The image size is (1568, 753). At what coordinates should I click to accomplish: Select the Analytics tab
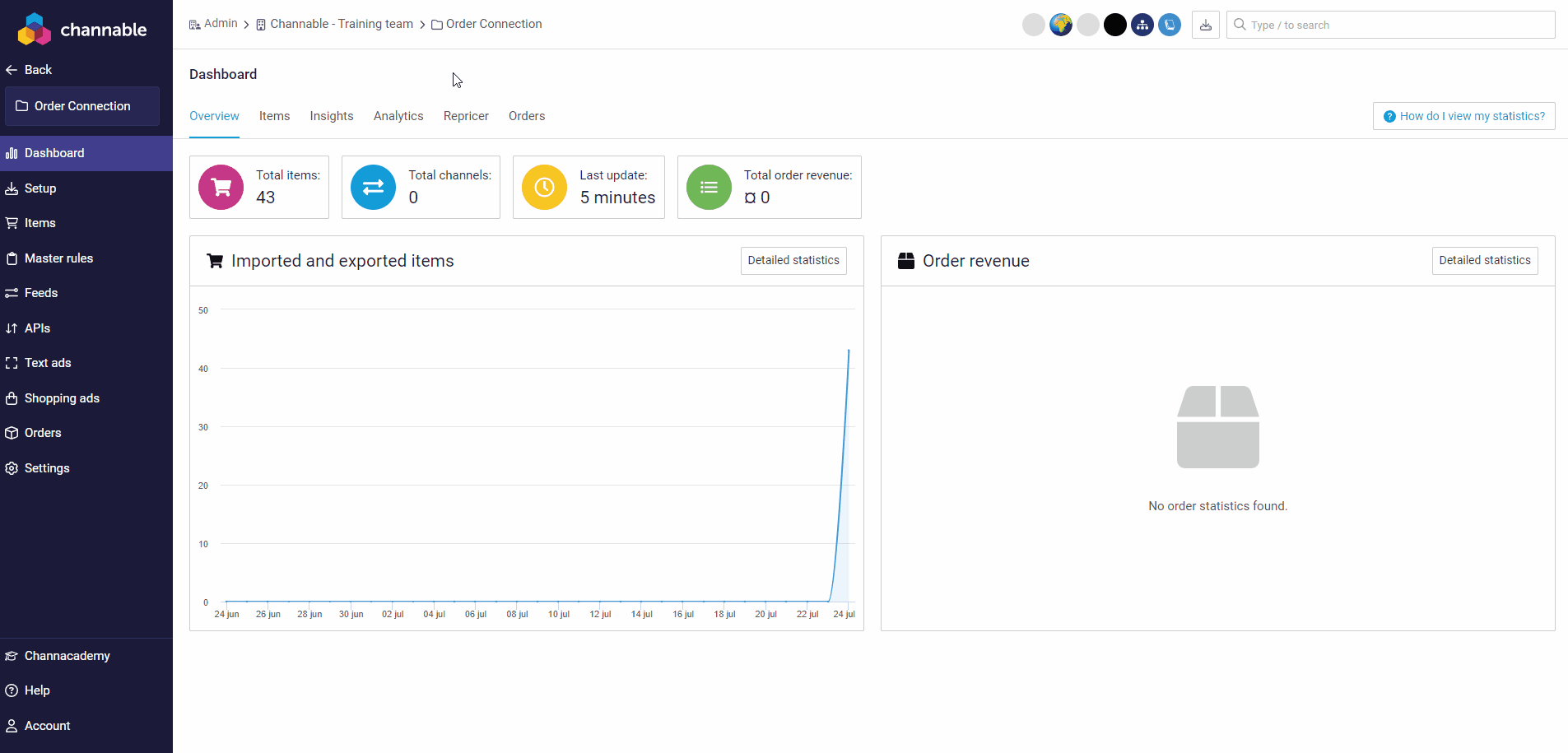pos(398,116)
